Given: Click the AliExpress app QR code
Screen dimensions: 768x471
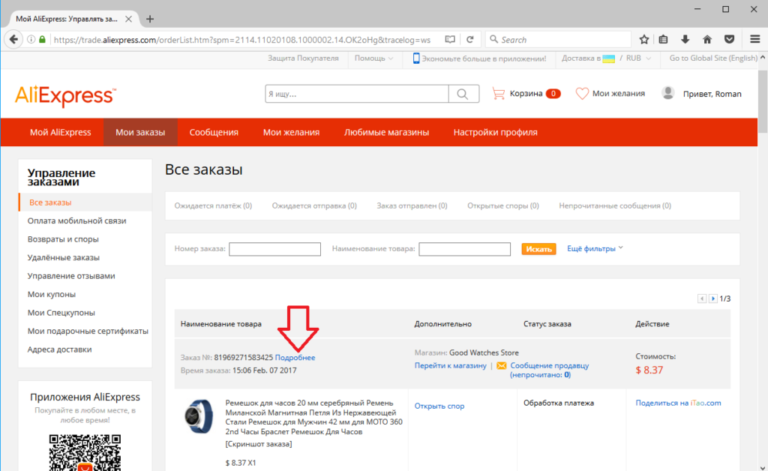Looking at the screenshot, I should pyautogui.click(x=85, y=452).
